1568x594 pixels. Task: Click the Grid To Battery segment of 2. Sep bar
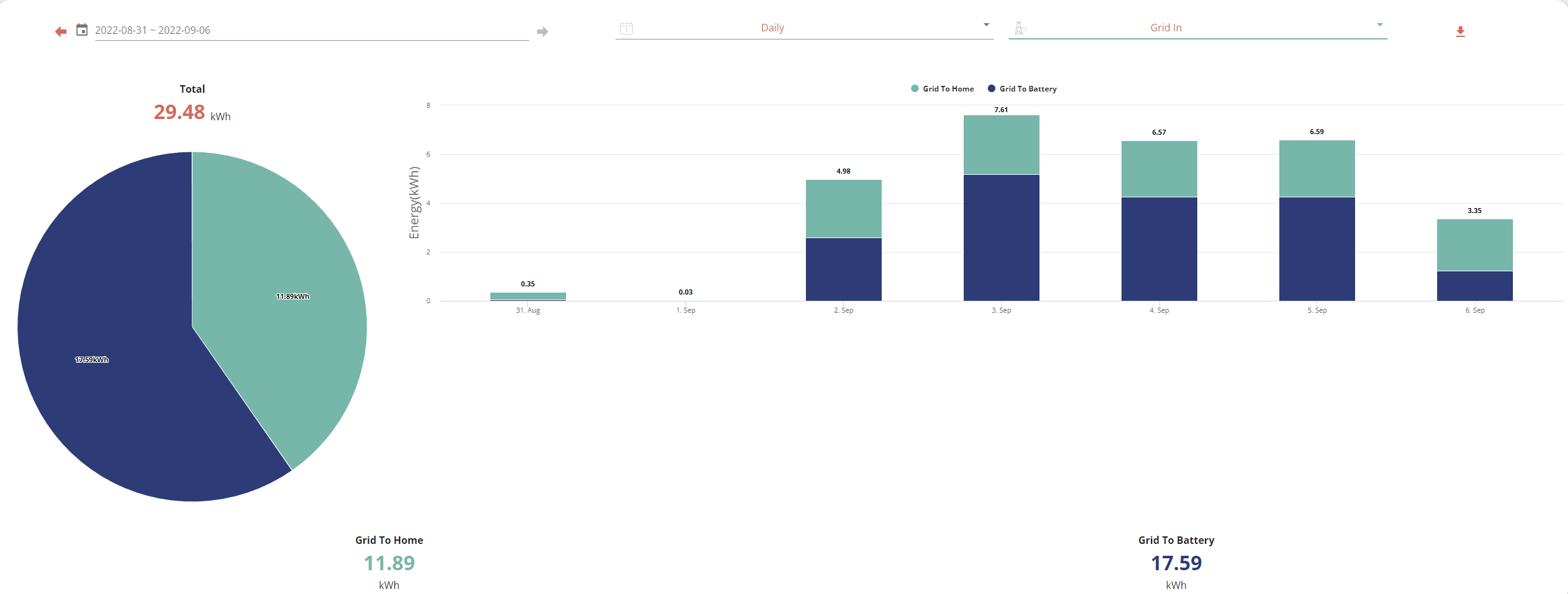coord(843,269)
